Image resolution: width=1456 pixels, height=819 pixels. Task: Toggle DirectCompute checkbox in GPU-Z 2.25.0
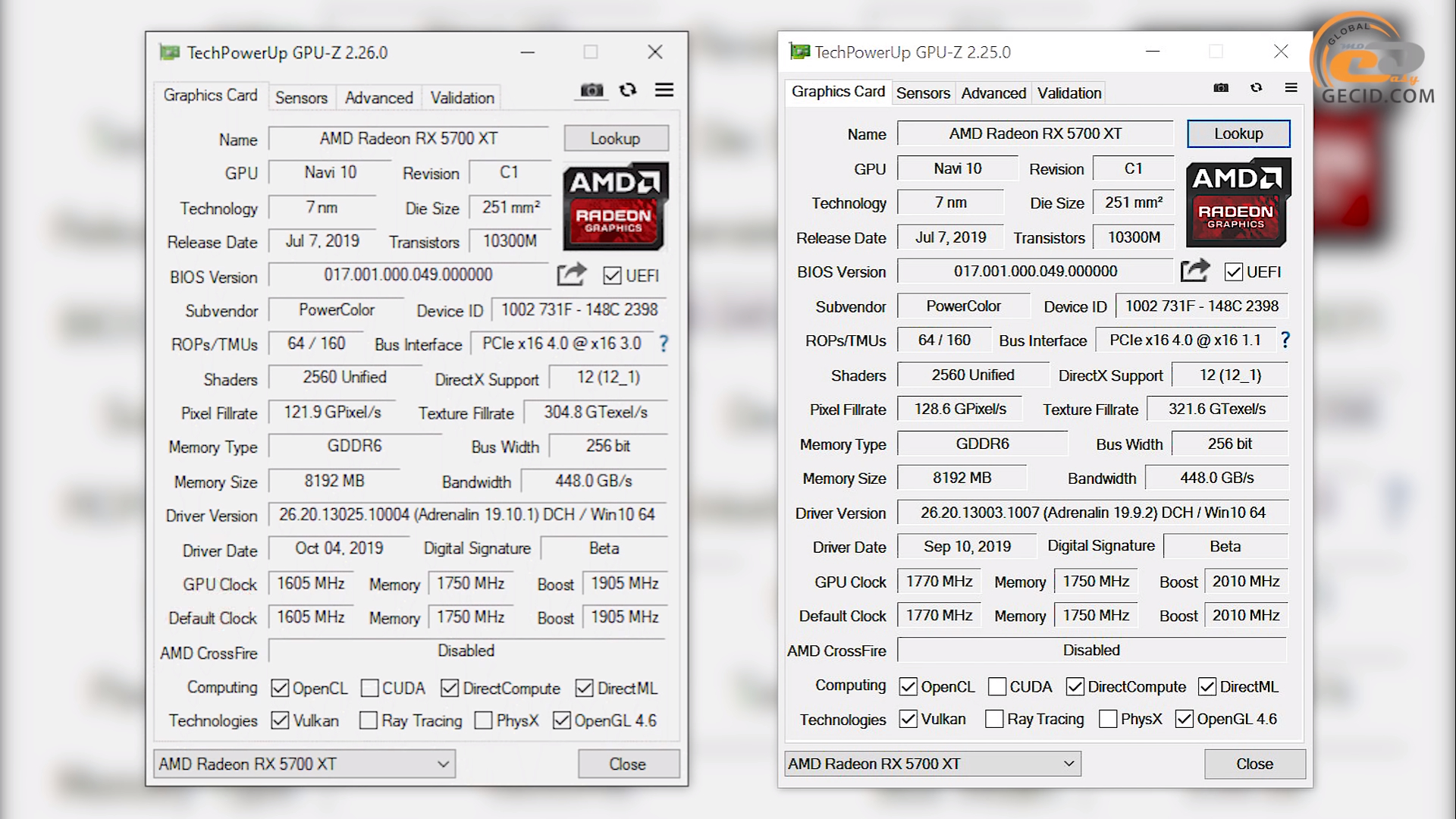click(1075, 687)
